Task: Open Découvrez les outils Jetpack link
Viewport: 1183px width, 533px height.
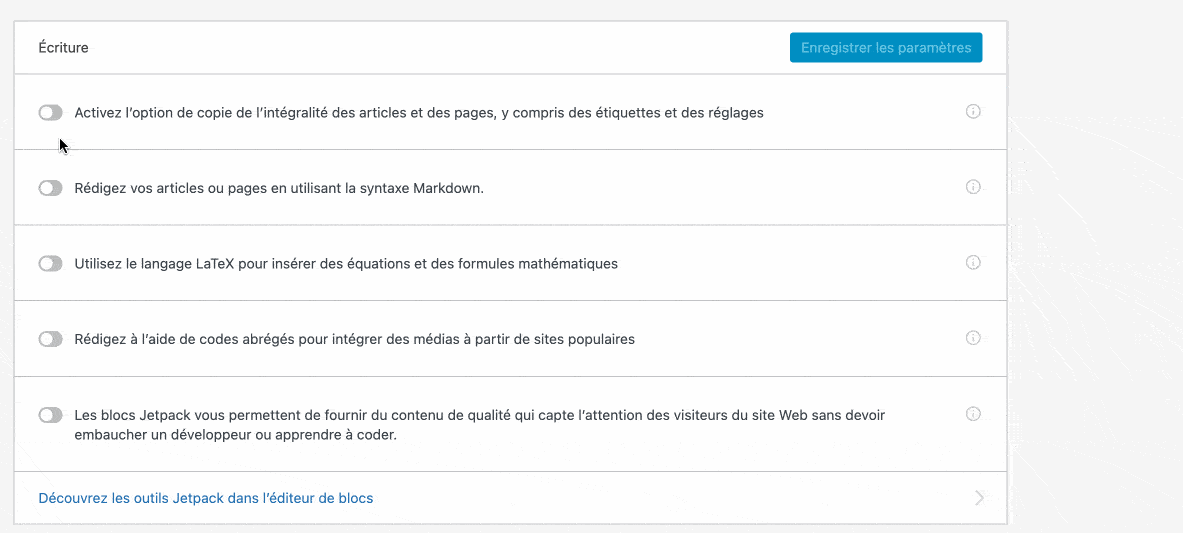Action: [x=206, y=498]
